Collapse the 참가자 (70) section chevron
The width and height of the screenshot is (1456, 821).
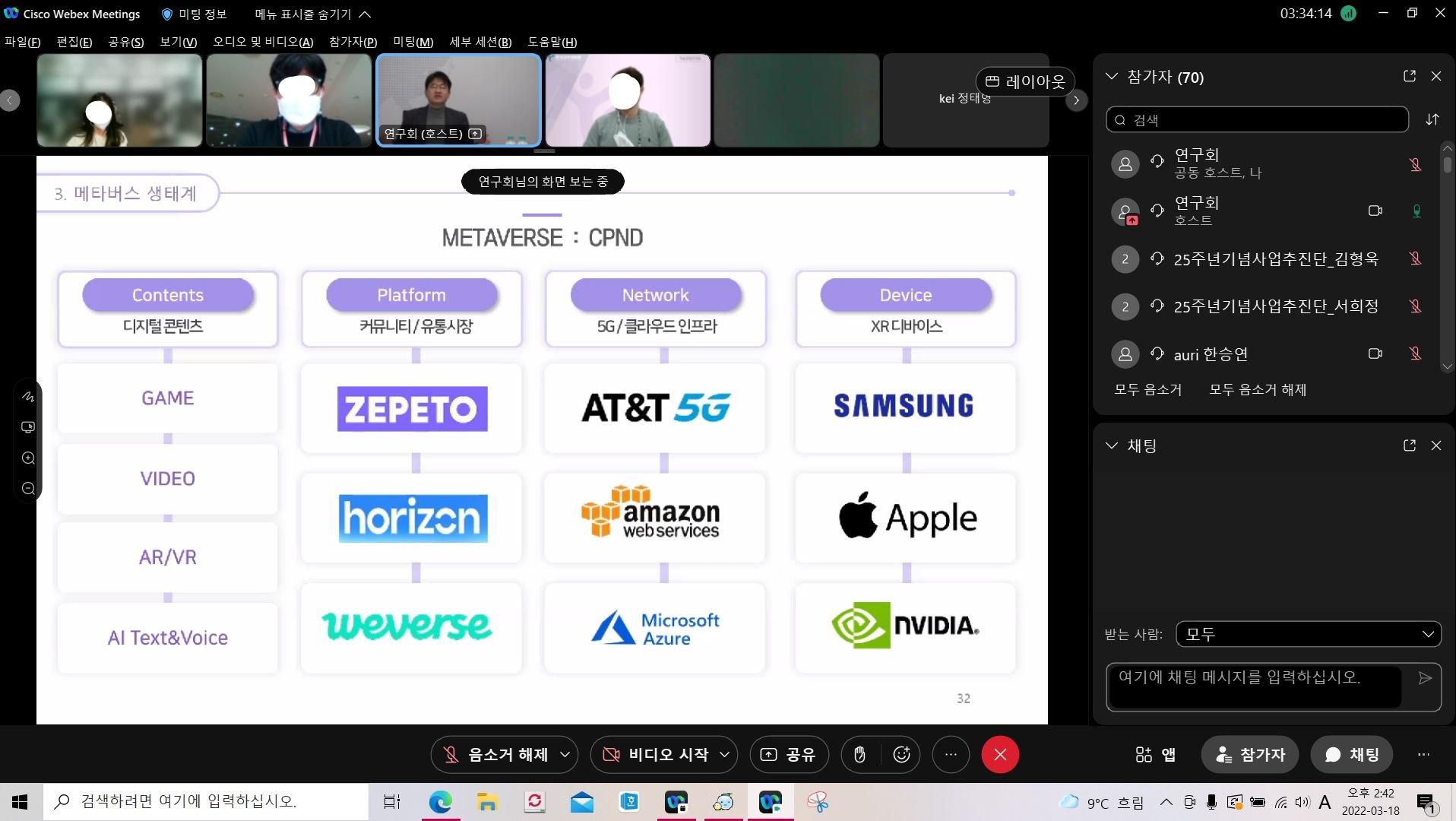pos(1112,76)
